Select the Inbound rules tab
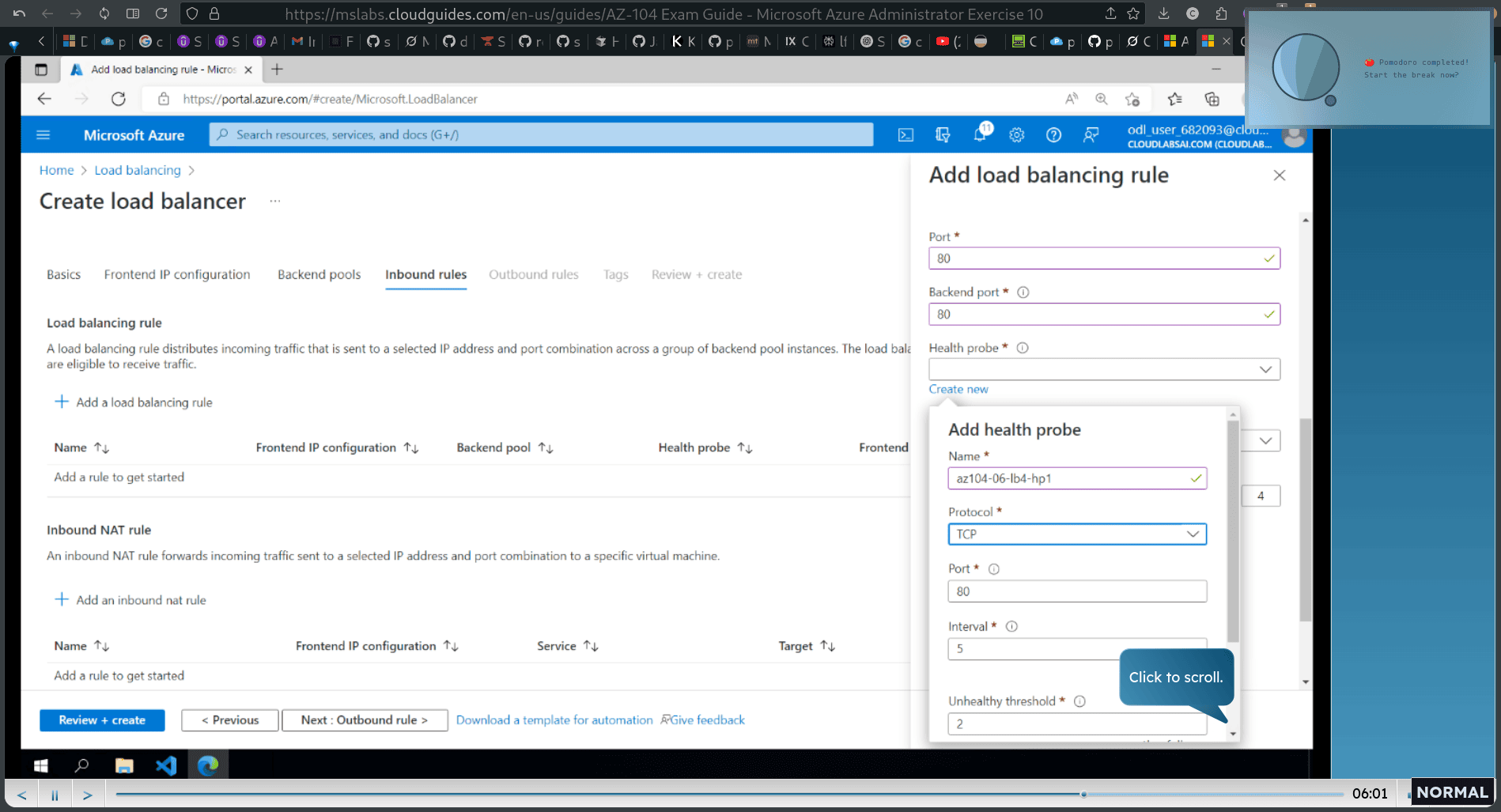This screenshot has width=1501, height=812. pyautogui.click(x=425, y=274)
